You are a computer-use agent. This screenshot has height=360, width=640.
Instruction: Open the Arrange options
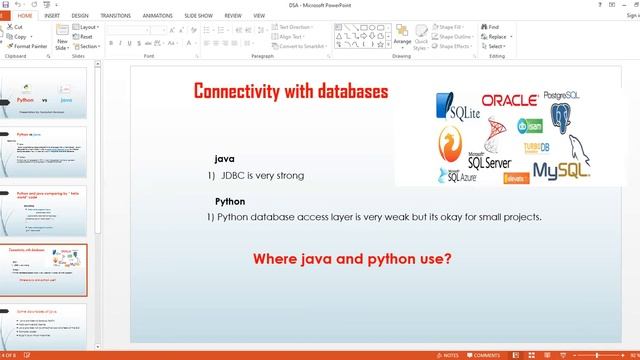(402, 37)
